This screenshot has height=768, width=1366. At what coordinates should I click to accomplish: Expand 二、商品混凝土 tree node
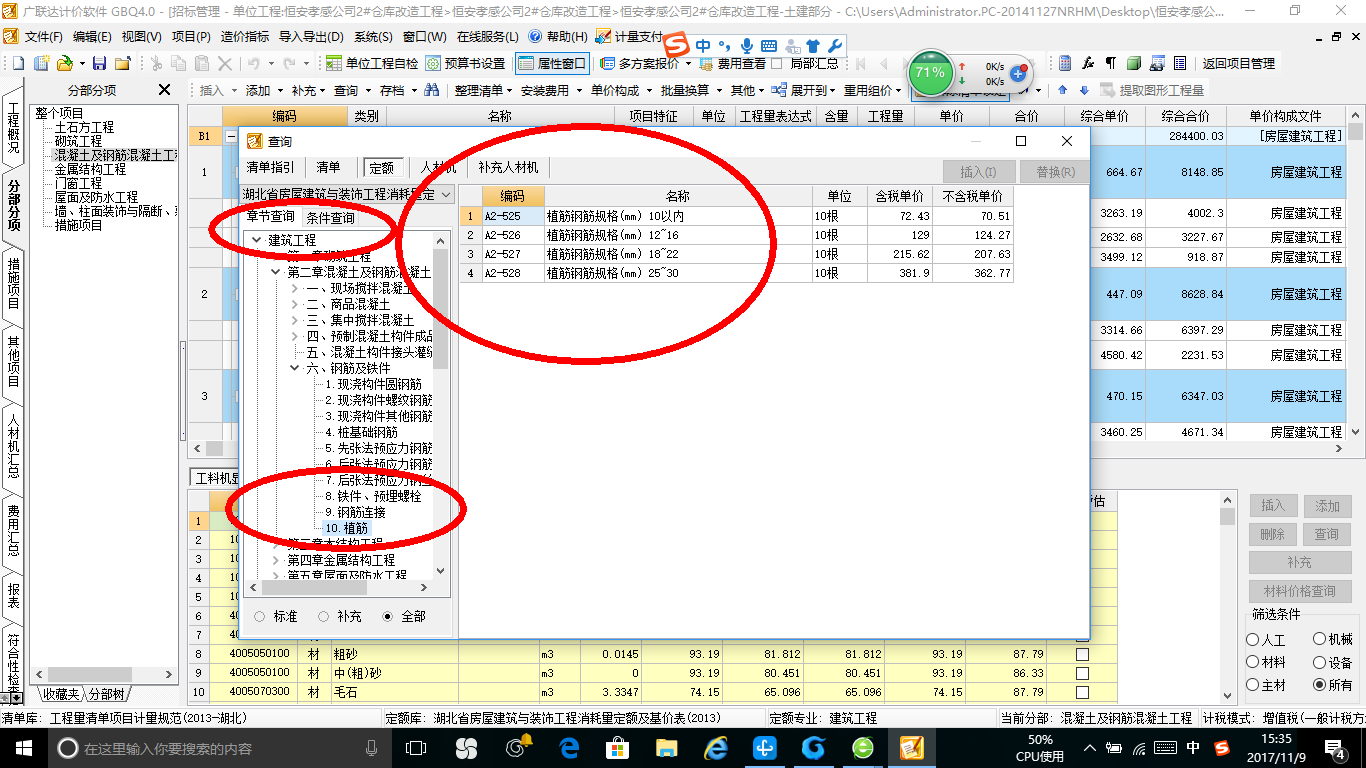point(294,304)
